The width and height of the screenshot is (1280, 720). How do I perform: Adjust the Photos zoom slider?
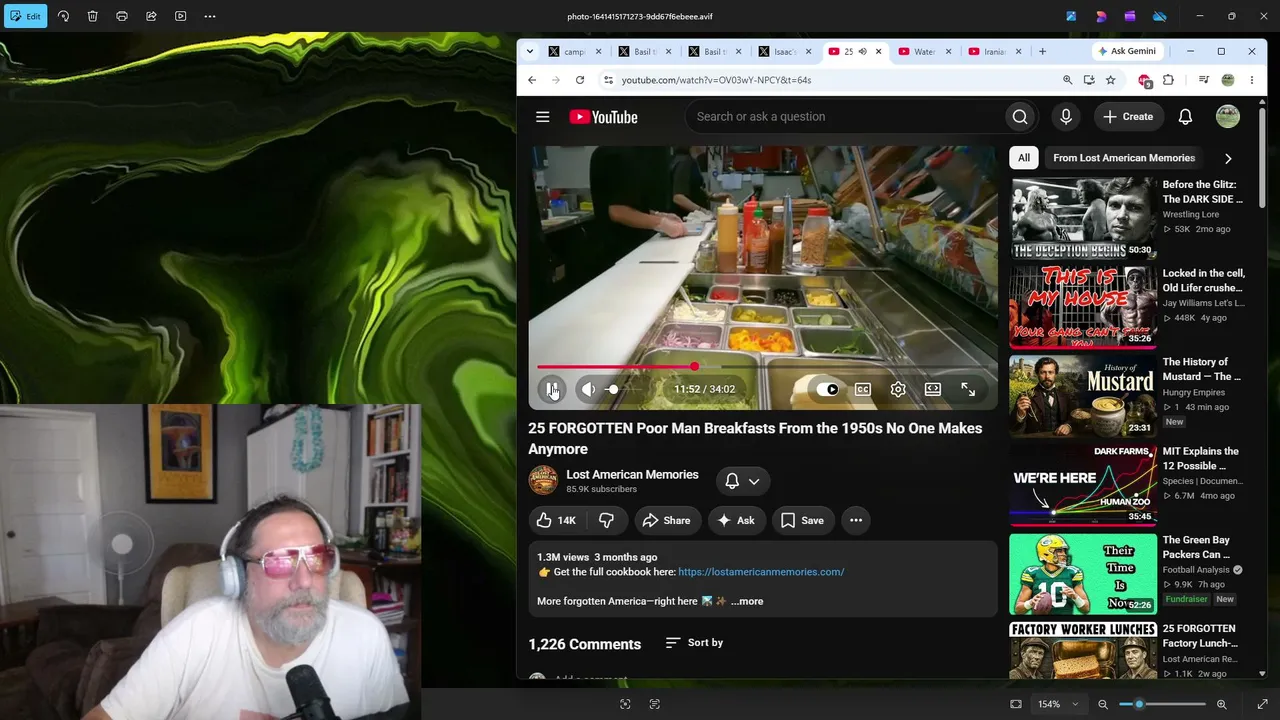click(x=1163, y=704)
